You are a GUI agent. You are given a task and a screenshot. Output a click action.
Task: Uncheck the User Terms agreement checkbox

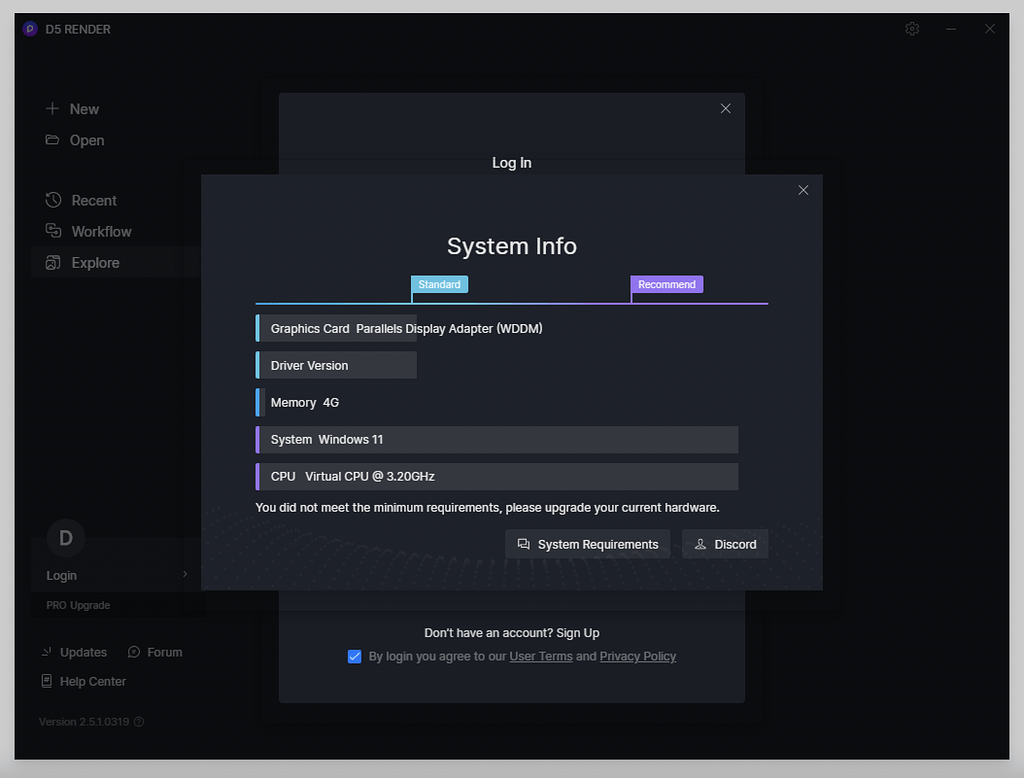click(x=354, y=657)
